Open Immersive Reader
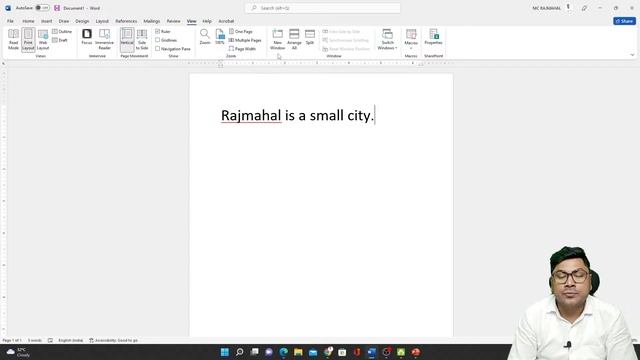This screenshot has height=360, width=640. [x=104, y=40]
